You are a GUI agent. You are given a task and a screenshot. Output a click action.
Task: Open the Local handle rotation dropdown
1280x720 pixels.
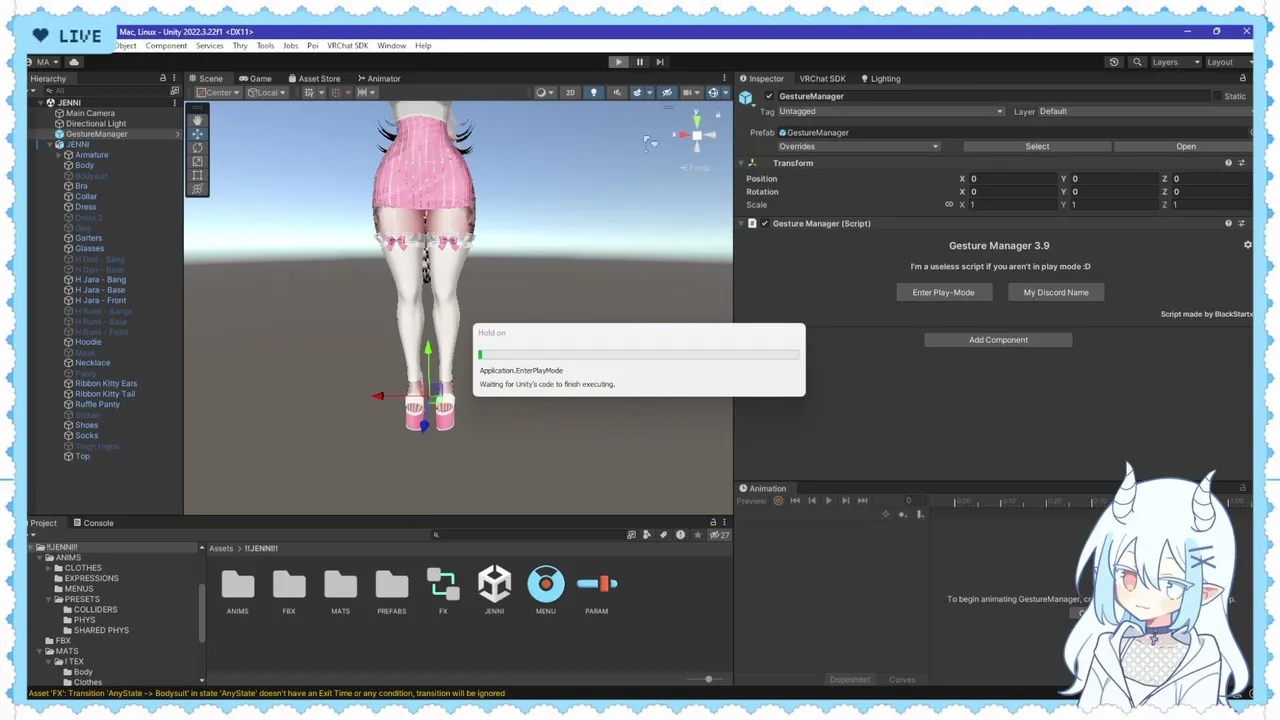click(x=267, y=93)
